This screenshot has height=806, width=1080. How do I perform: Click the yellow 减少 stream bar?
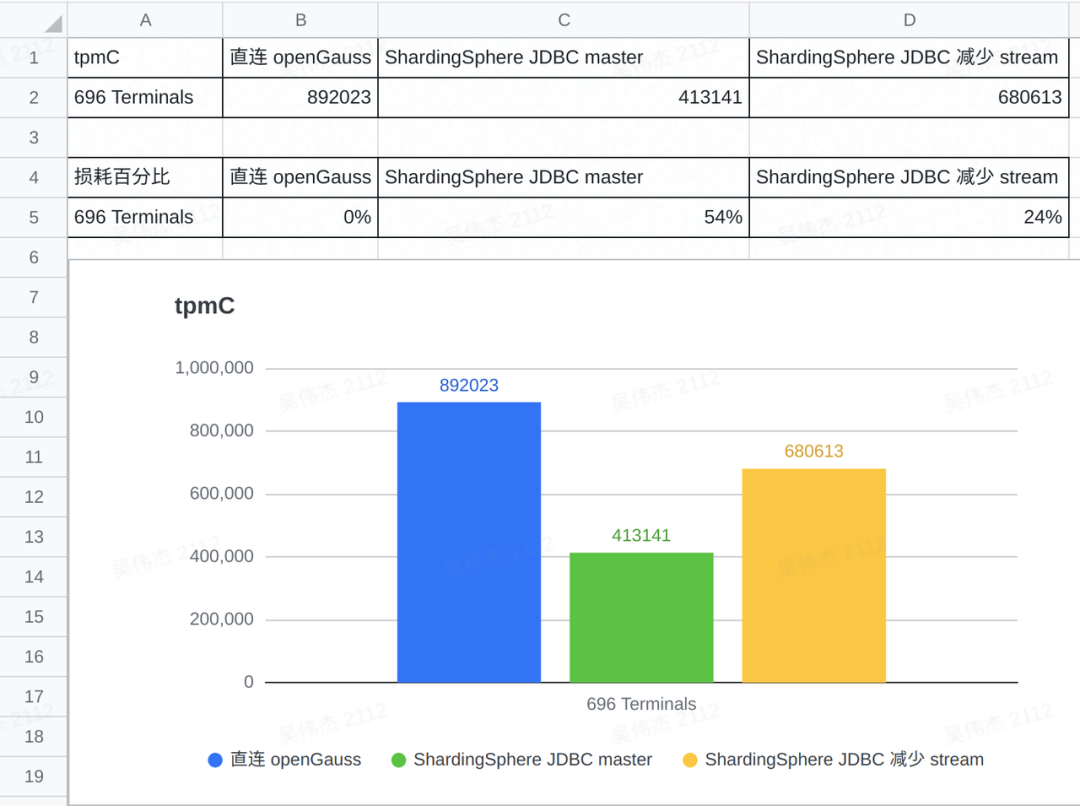point(813,575)
